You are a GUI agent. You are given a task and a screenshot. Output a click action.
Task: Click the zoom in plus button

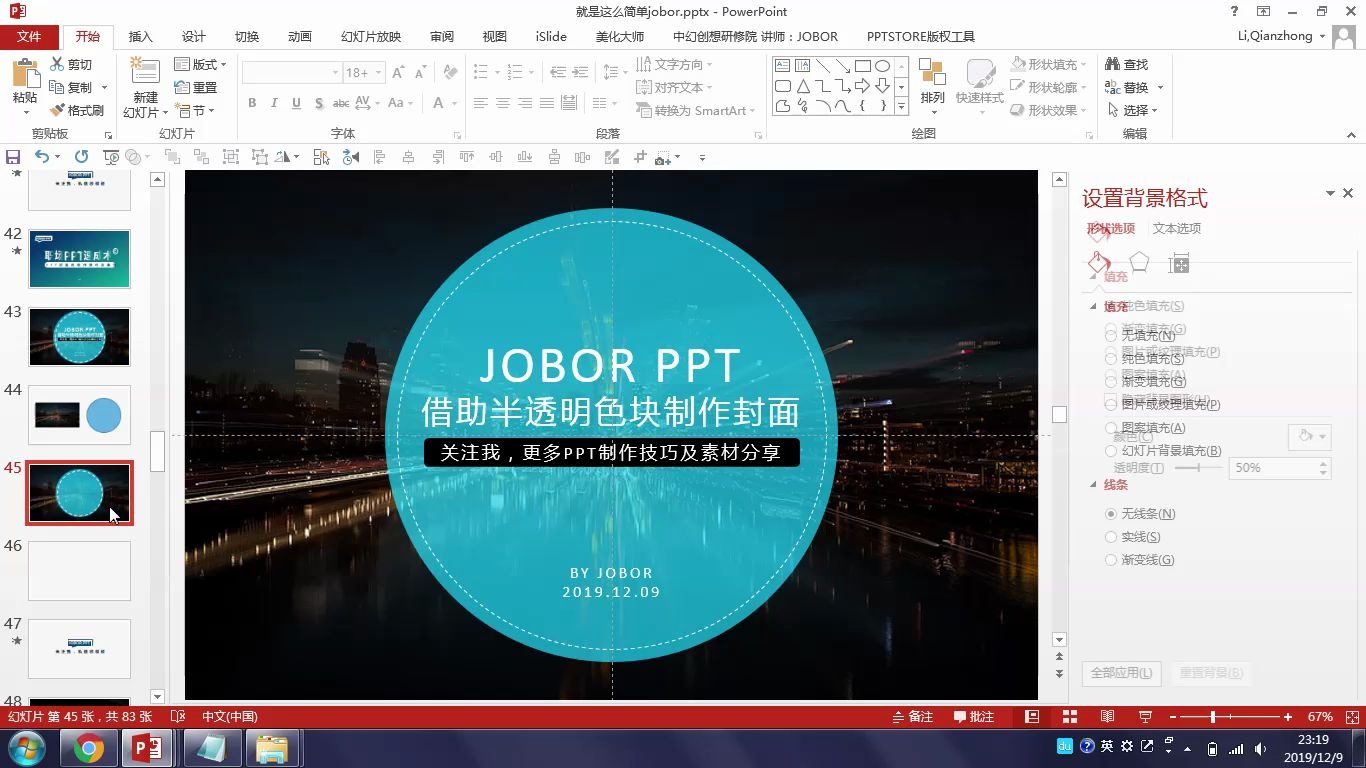tap(1288, 717)
